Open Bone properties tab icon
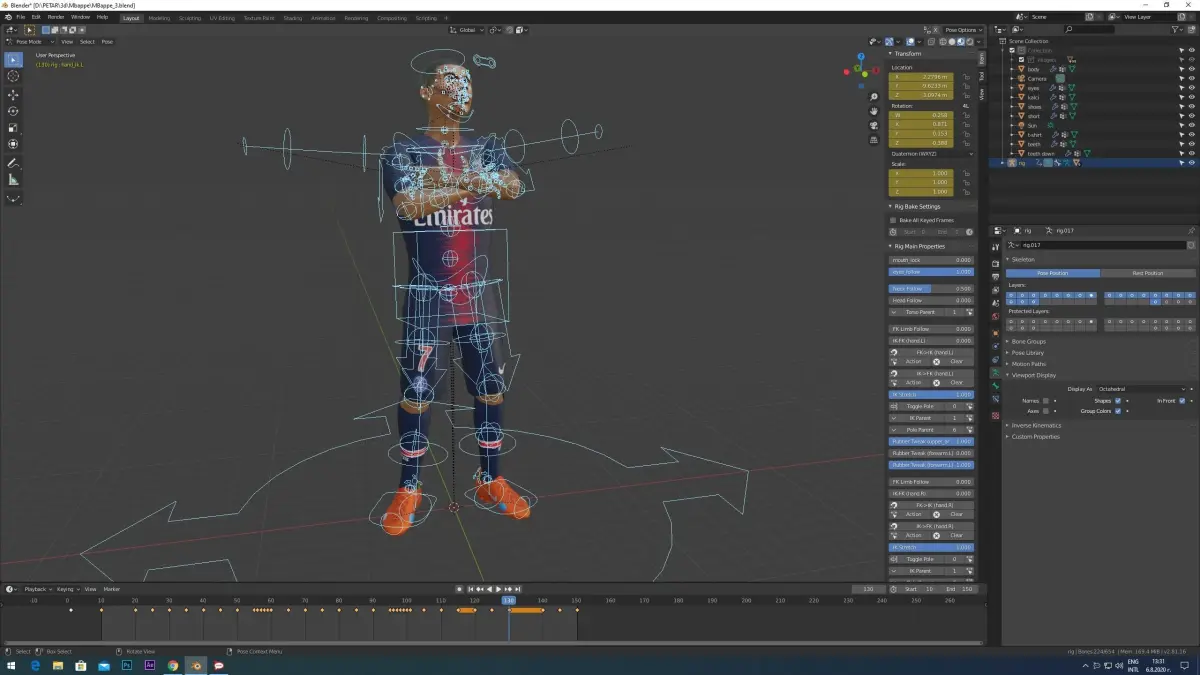Screen dimensions: 1200x675 [x=995, y=385]
